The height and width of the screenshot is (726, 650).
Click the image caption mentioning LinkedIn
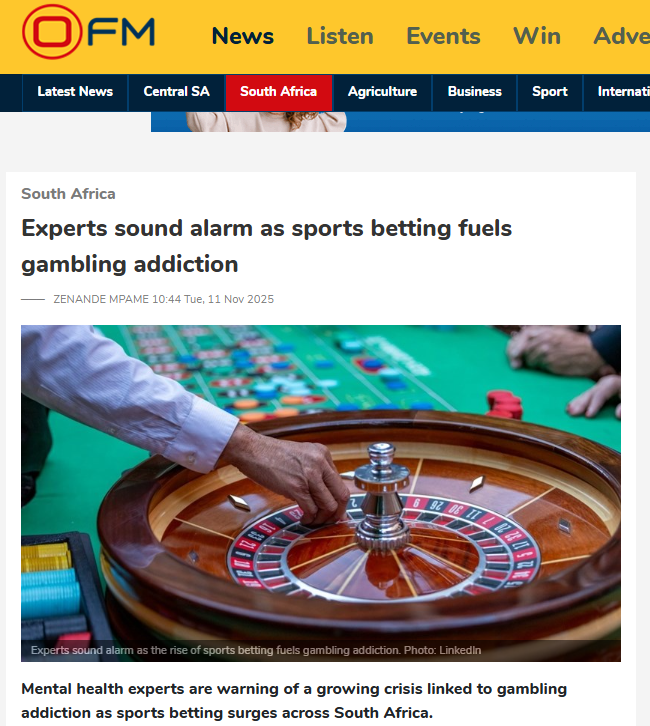256,651
